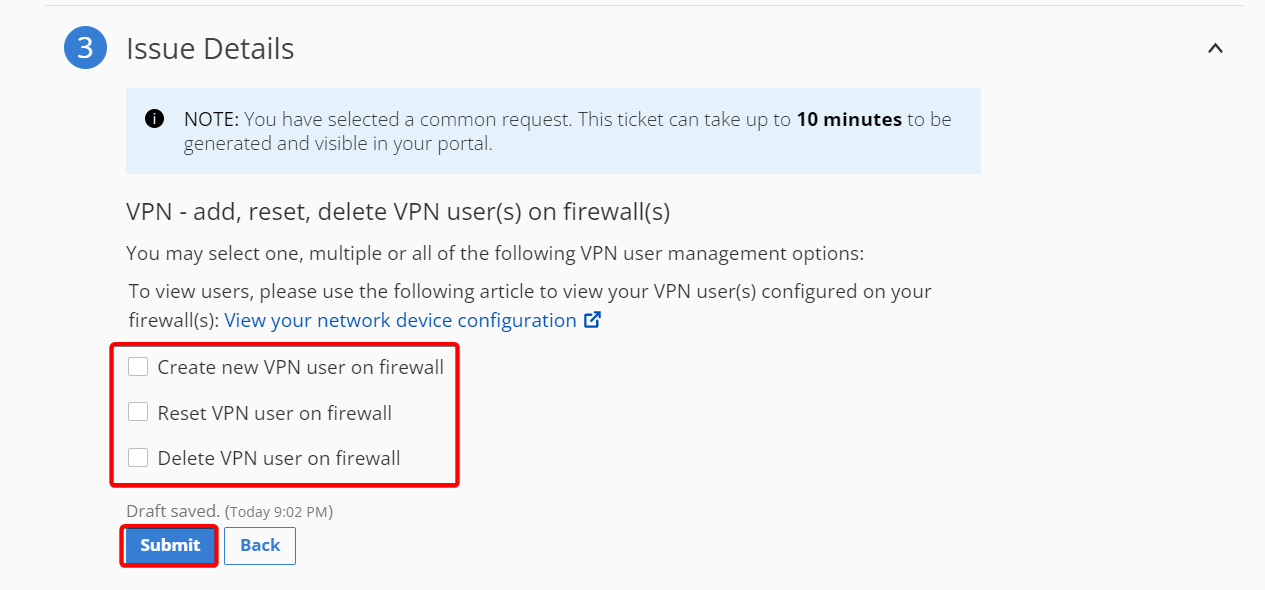This screenshot has height=590, width=1265.
Task: Go back with the Back button
Action: pos(260,545)
